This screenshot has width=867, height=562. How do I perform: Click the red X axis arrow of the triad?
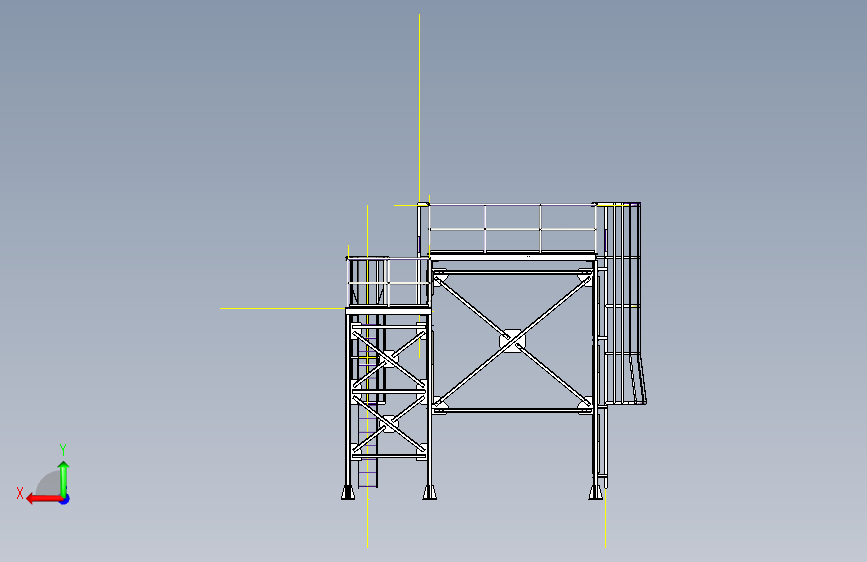[44, 499]
